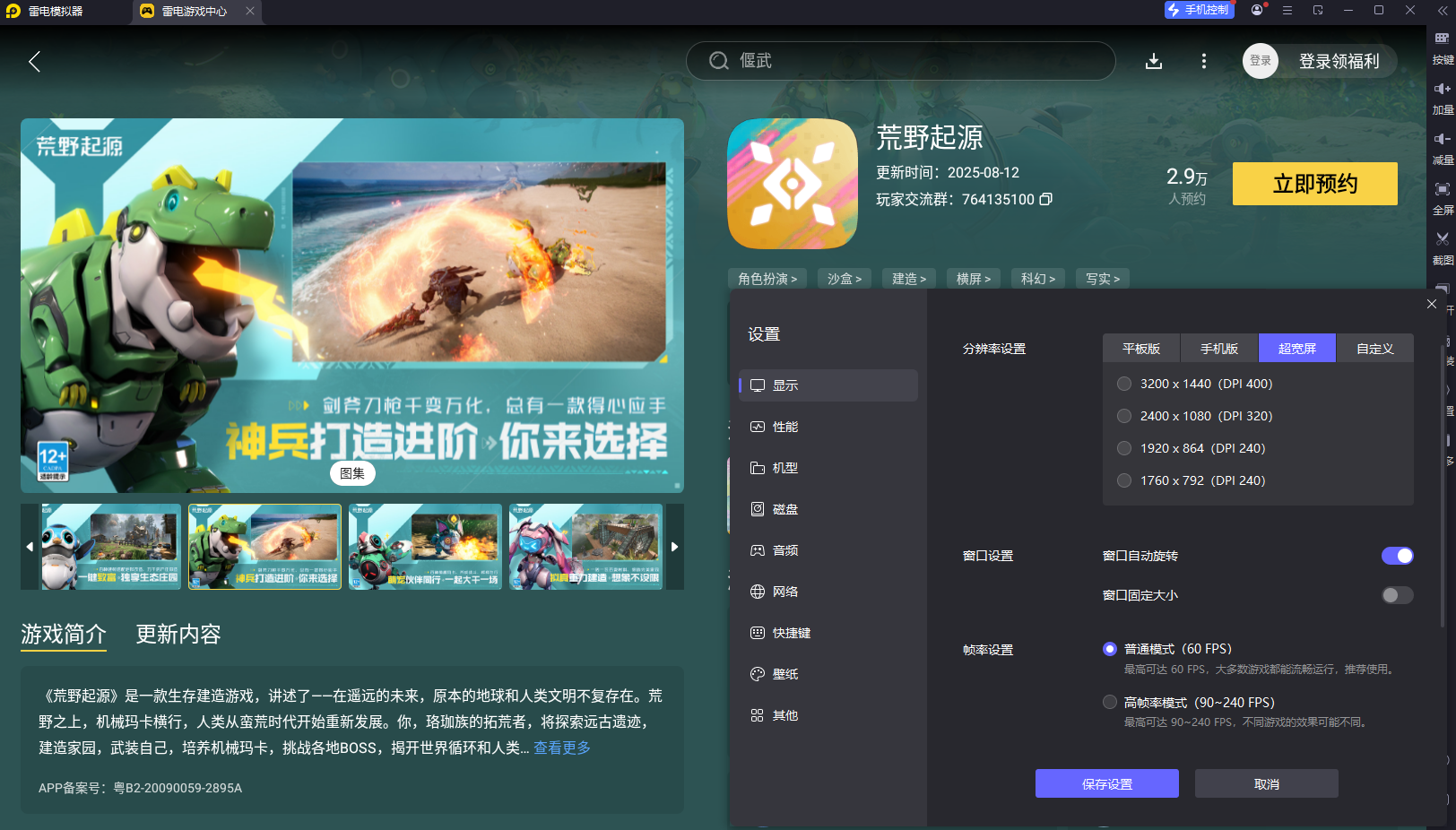Select the 伙伴同行 robot thumbnail
This screenshot has width=1456, height=830.
(x=425, y=547)
